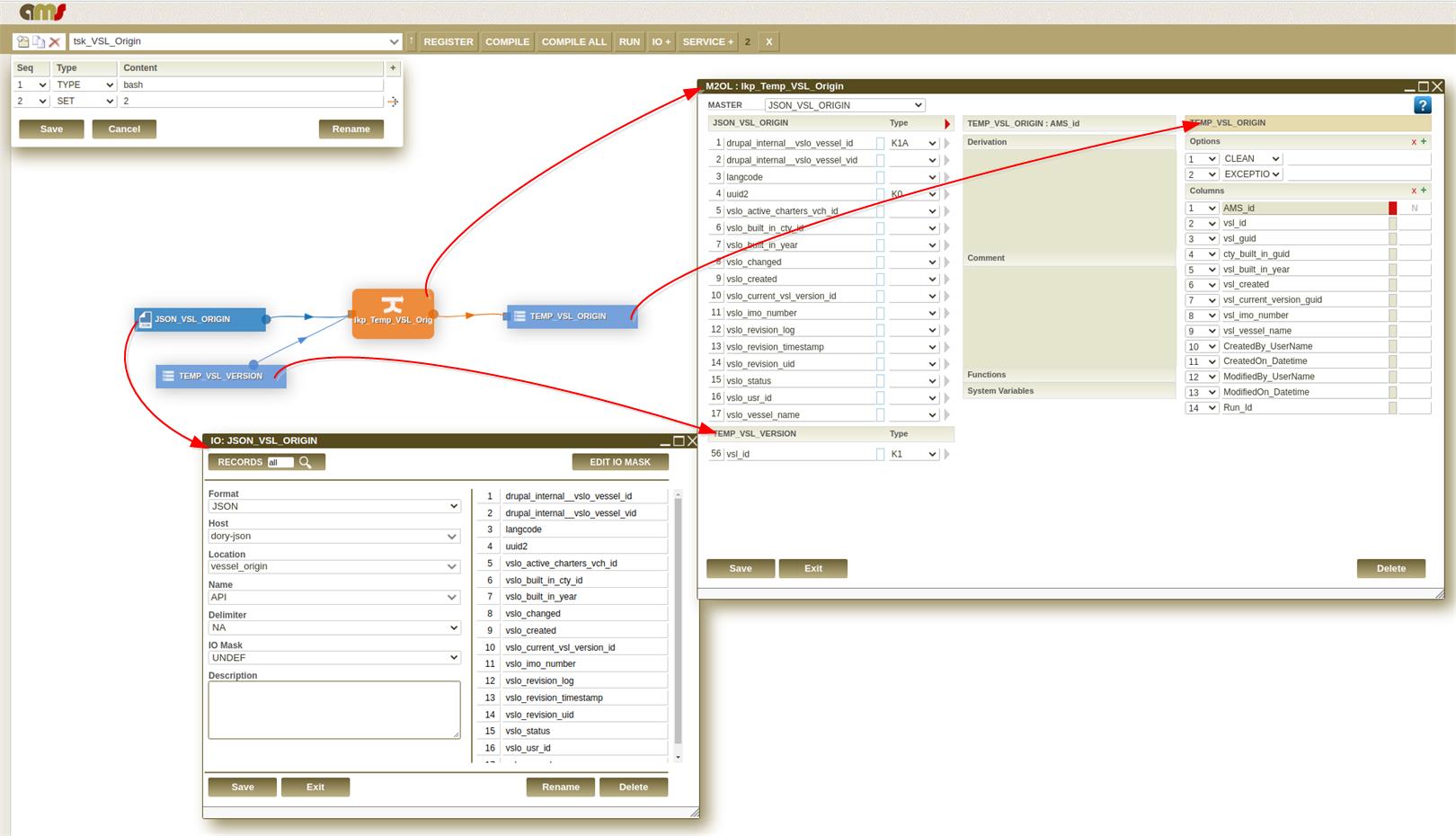
Task: Open the tsk_VSL_Origin task dropdown
Action: (x=235, y=41)
